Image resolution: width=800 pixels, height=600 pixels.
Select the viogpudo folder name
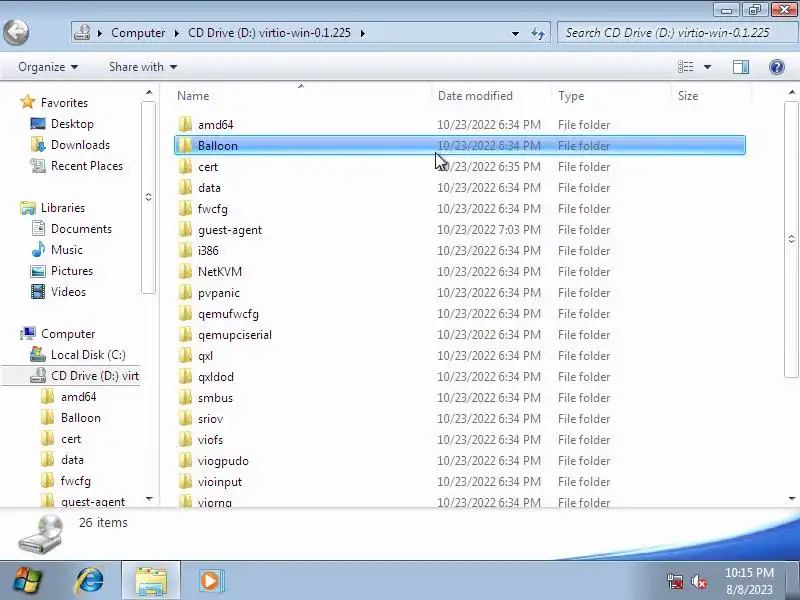click(223, 461)
